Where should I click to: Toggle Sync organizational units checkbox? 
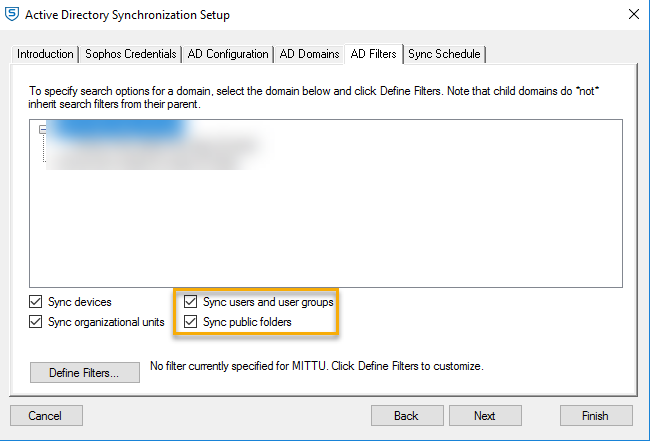click(37, 323)
